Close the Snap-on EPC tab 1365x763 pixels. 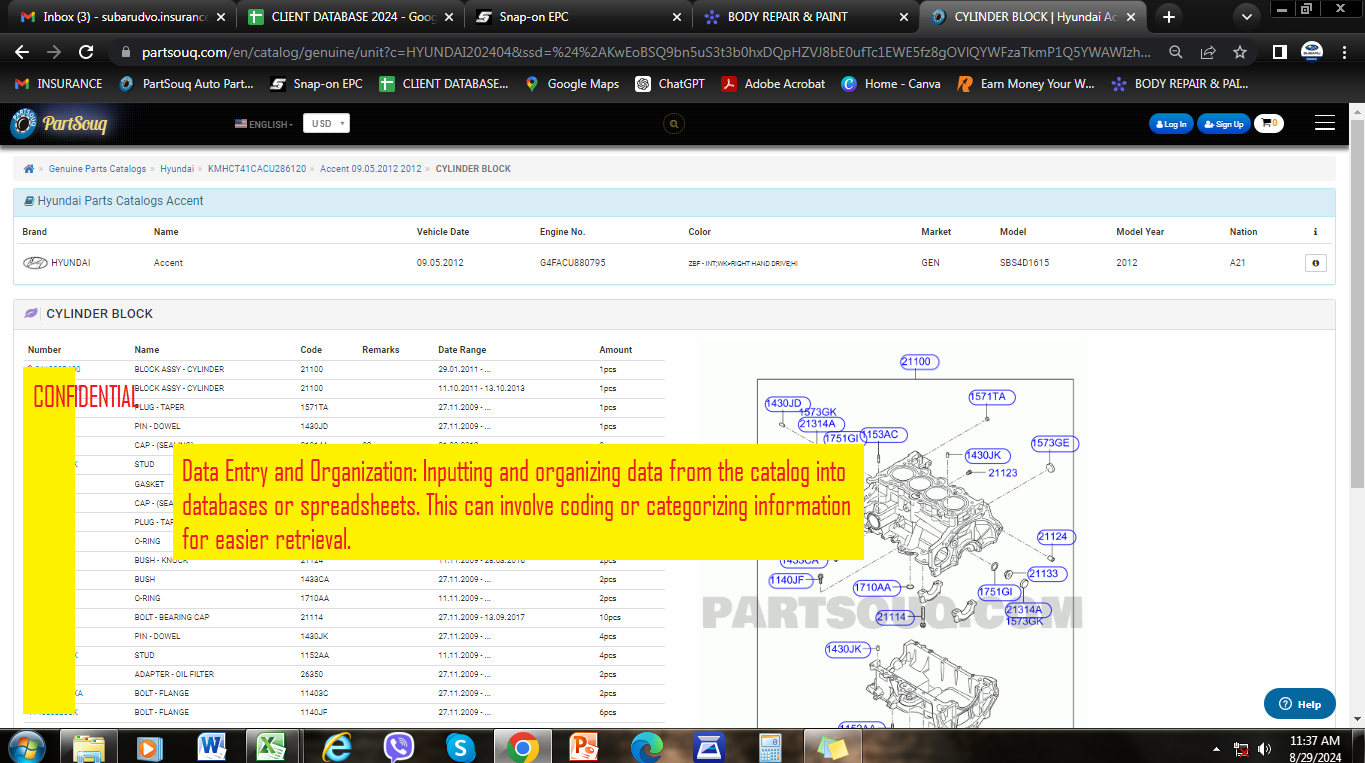click(675, 17)
